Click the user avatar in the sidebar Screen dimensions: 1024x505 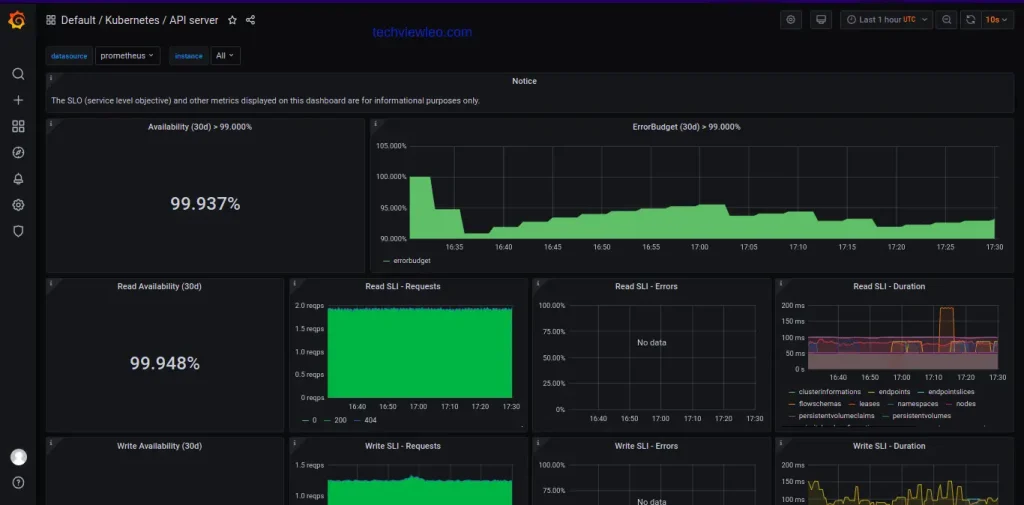[x=18, y=457]
